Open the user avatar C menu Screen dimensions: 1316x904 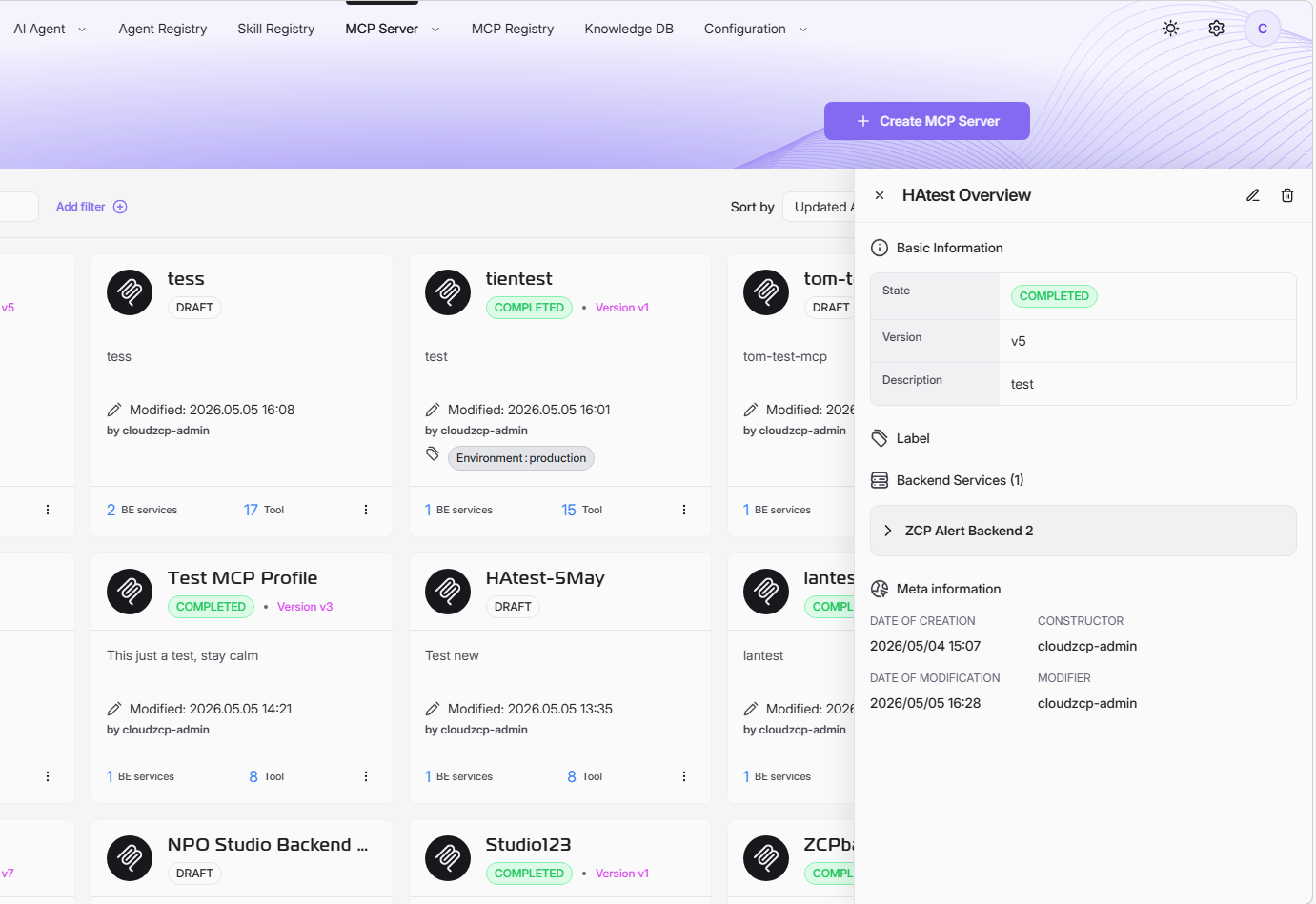[1263, 29]
